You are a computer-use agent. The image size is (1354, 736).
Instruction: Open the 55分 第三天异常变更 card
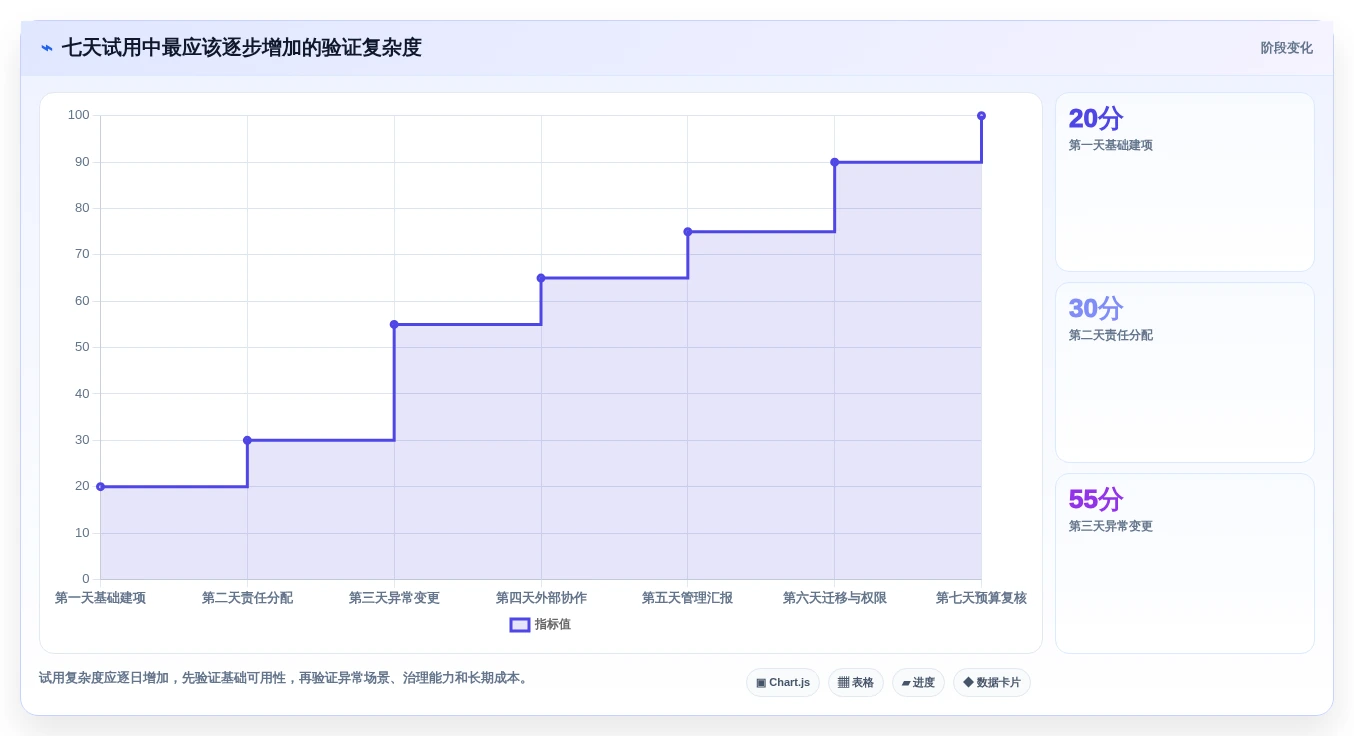pyautogui.click(x=1185, y=563)
